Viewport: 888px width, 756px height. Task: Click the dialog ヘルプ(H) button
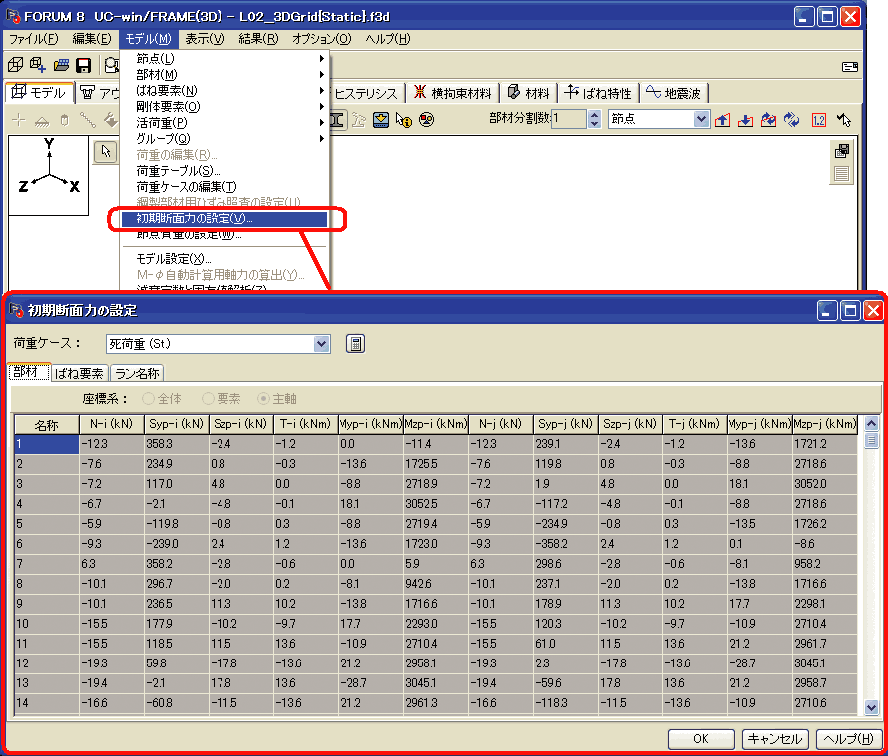[848, 738]
